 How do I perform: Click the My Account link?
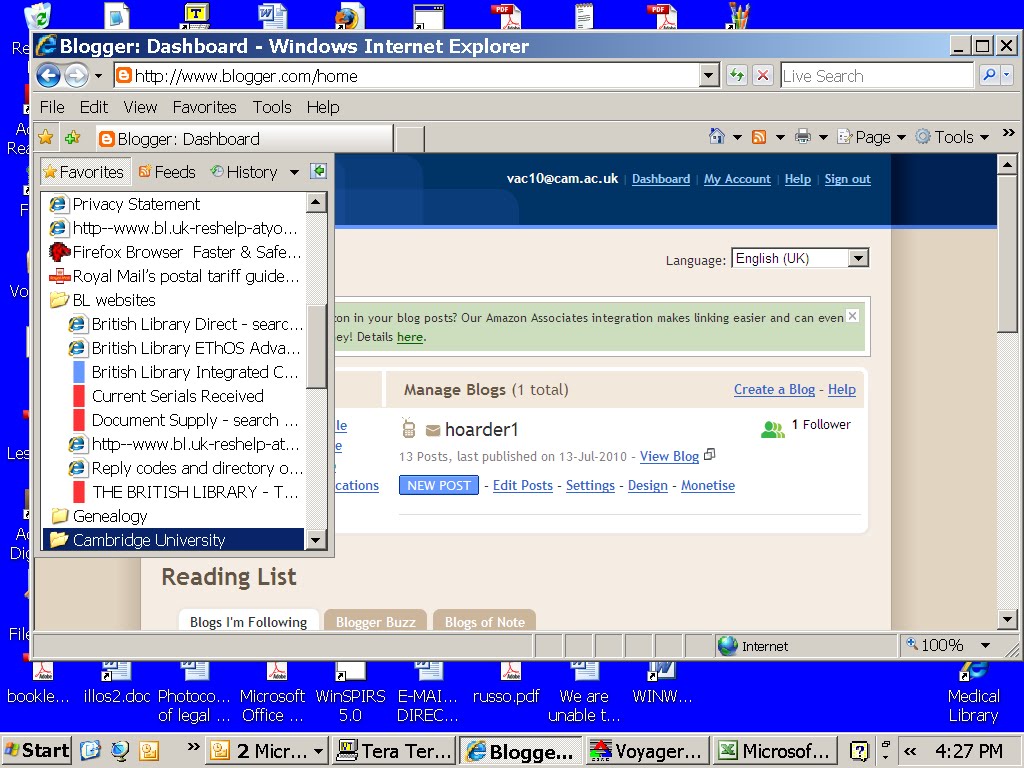point(737,179)
